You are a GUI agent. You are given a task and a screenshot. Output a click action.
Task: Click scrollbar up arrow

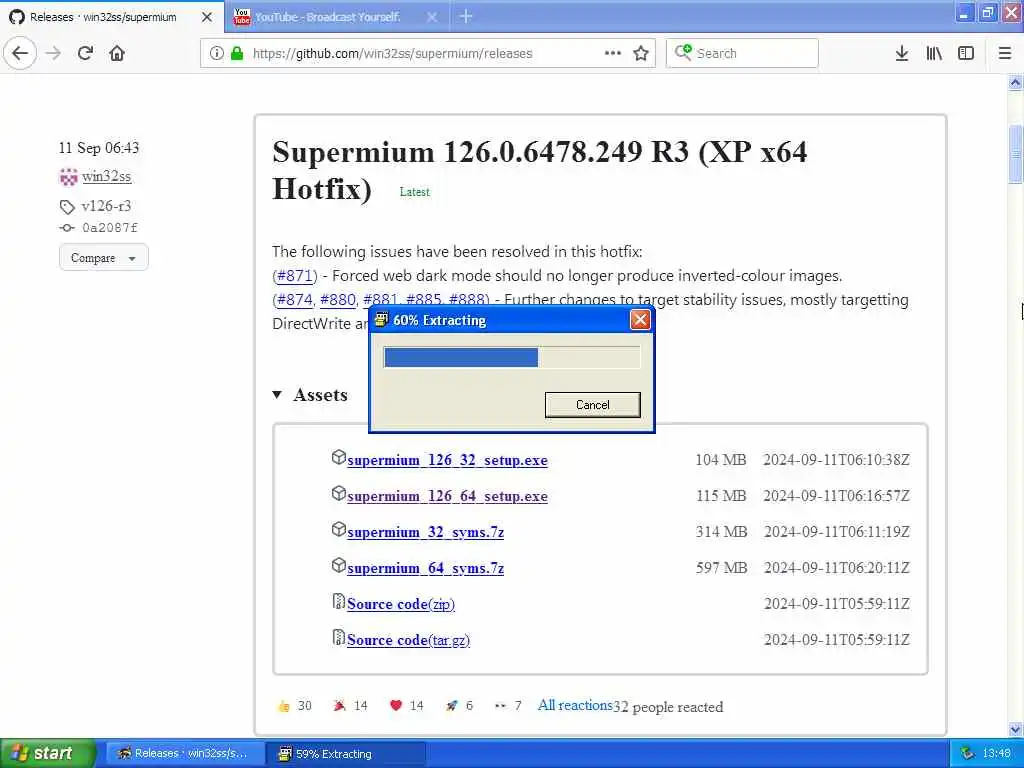(1015, 83)
